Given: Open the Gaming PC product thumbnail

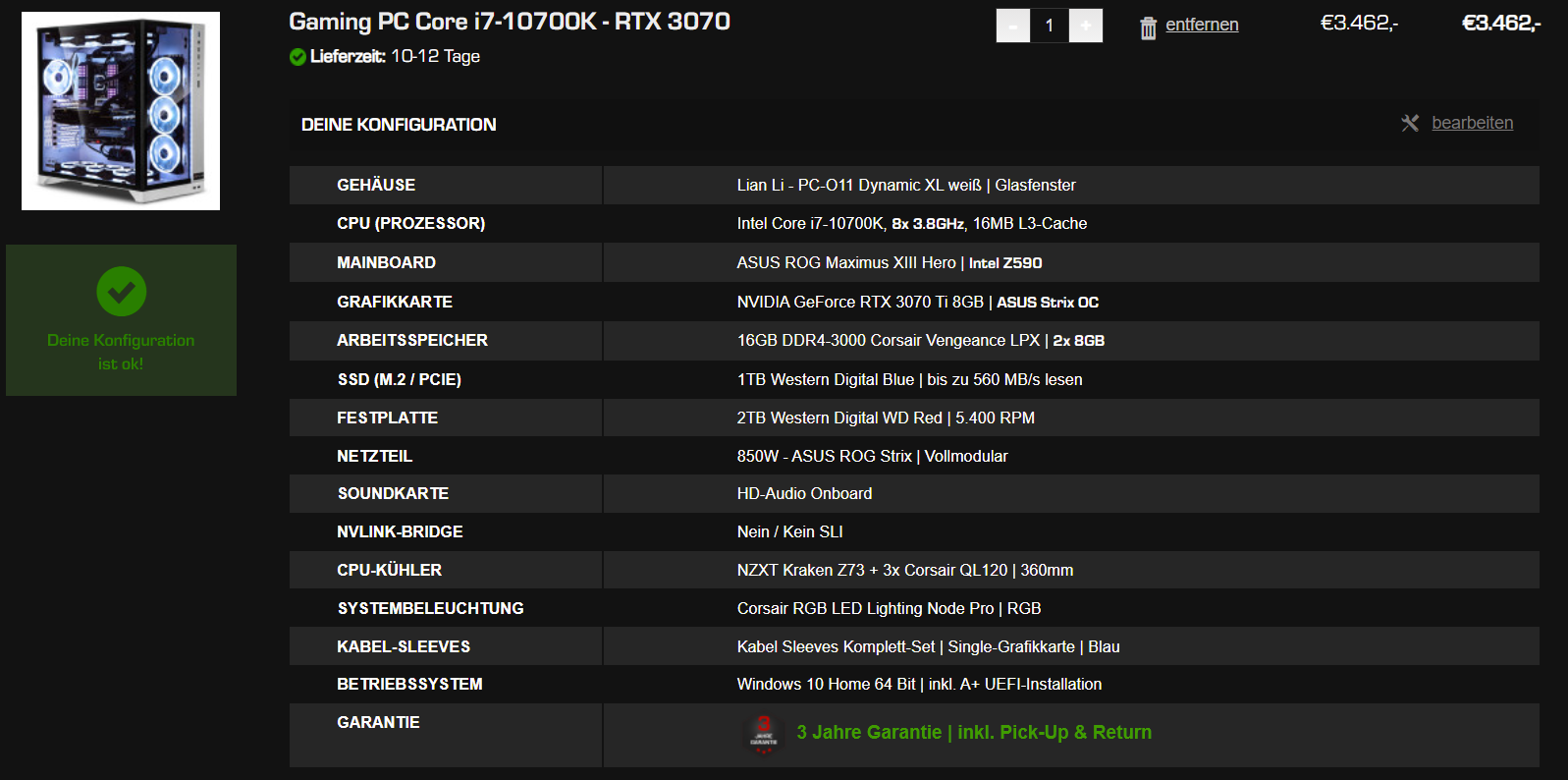Looking at the screenshot, I should [121, 111].
